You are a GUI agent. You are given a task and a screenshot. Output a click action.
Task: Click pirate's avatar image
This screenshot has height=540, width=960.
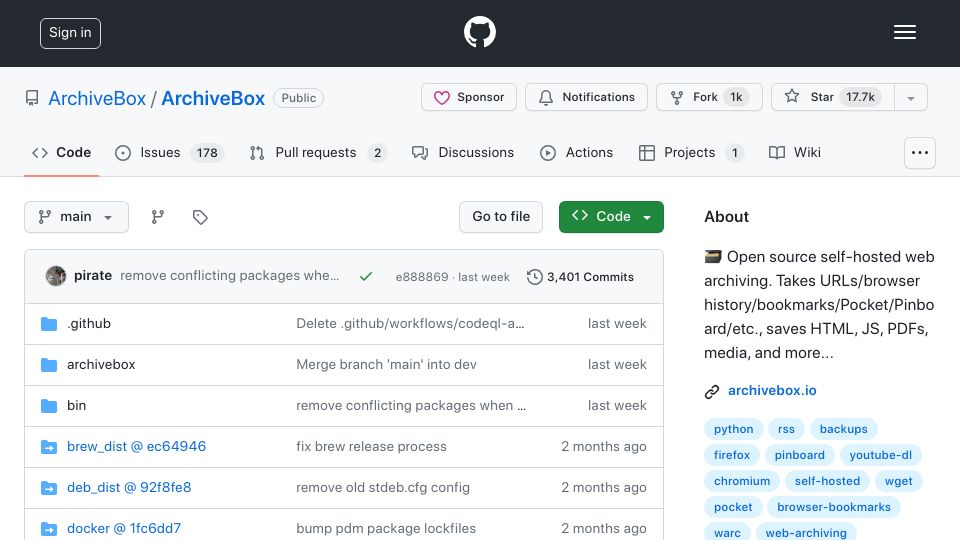[56, 276]
